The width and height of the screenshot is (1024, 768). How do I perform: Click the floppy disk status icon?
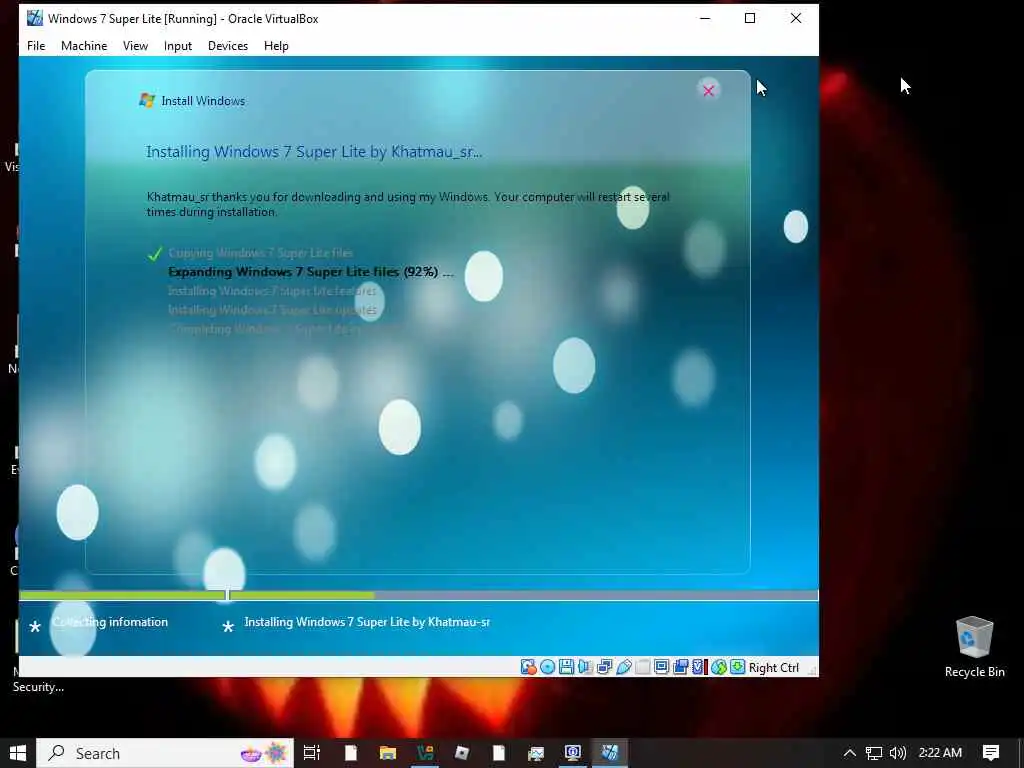coord(566,667)
